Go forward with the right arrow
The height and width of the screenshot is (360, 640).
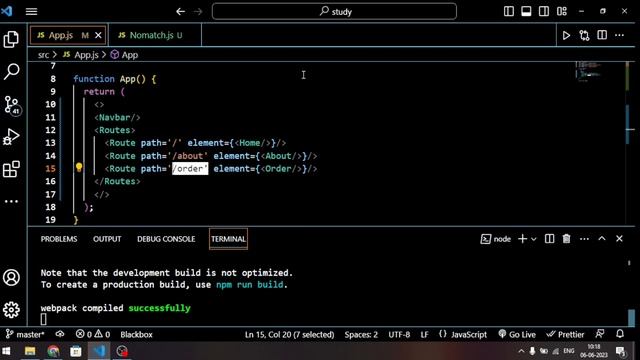[198, 11]
